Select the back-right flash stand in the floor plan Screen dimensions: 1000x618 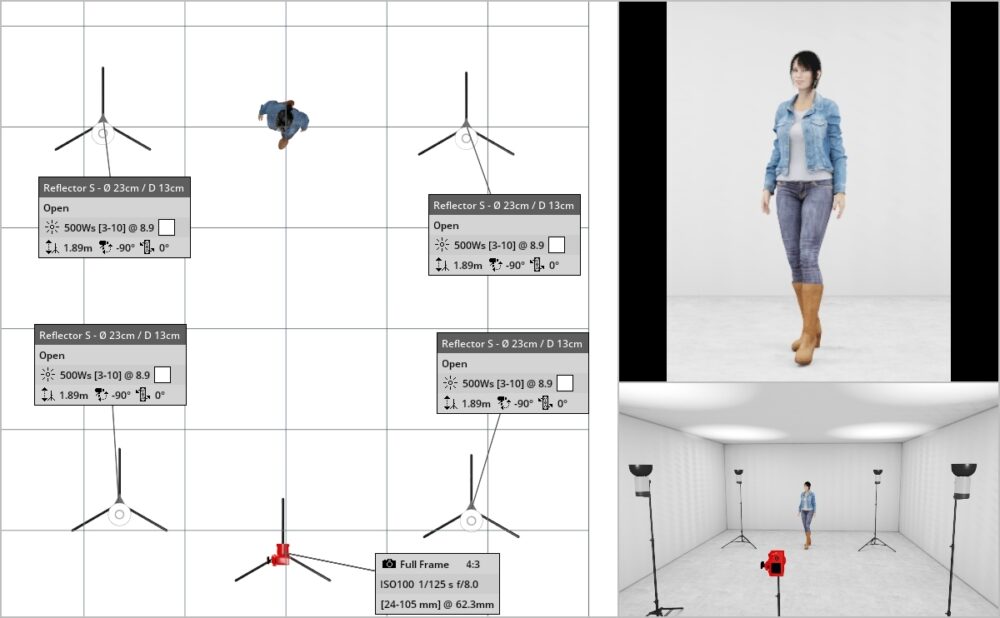click(465, 133)
